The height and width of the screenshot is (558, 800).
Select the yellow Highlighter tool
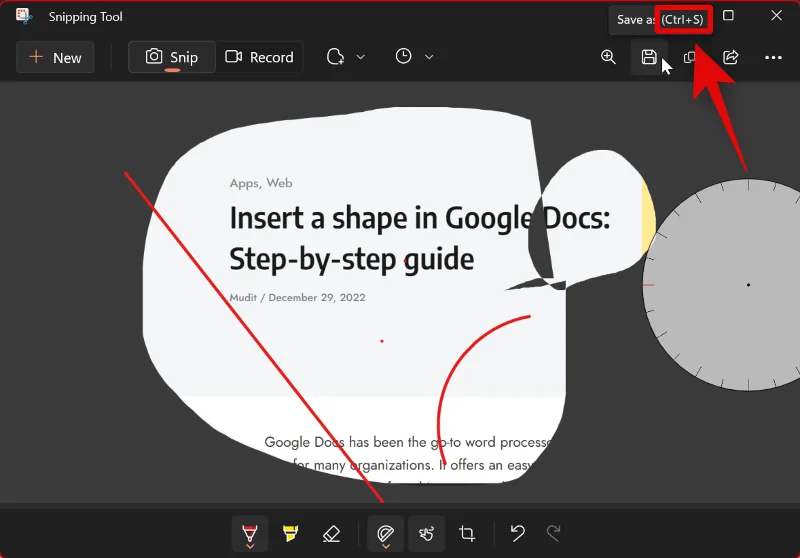pos(290,534)
